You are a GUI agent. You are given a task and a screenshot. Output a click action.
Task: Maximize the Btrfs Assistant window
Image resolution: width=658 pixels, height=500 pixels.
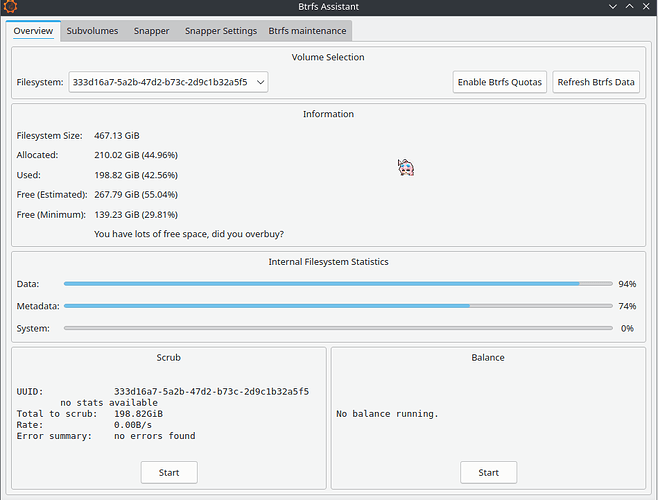click(630, 8)
